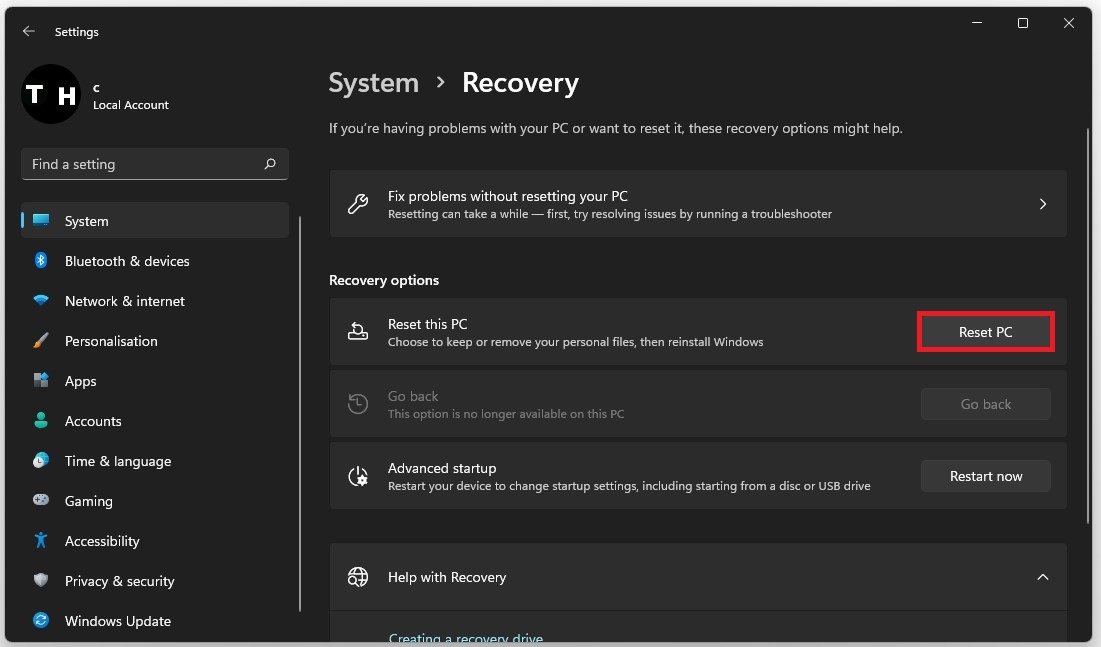Navigate to System in the breadcrumb
This screenshot has height=647, width=1101.
point(373,83)
